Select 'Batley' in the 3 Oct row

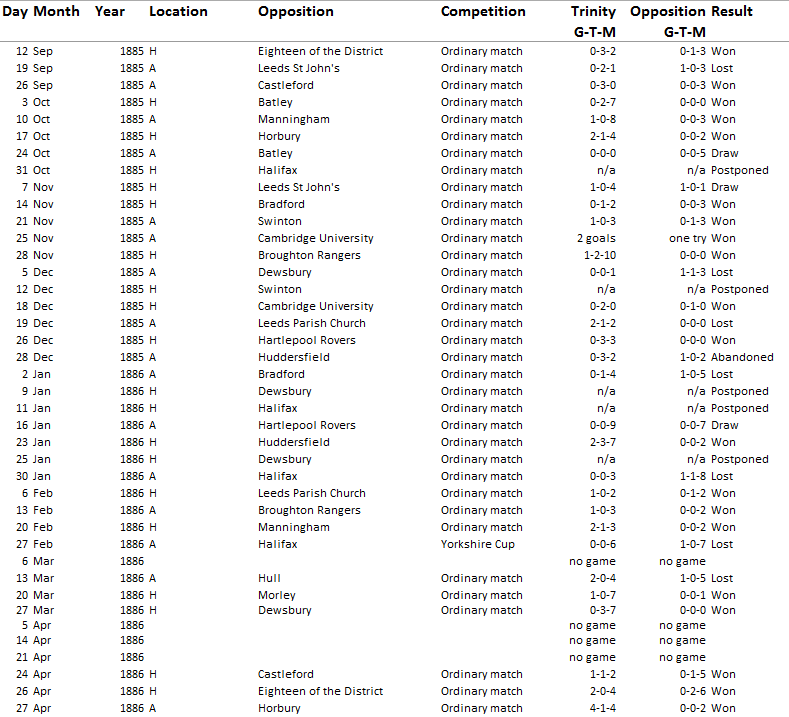[275, 103]
